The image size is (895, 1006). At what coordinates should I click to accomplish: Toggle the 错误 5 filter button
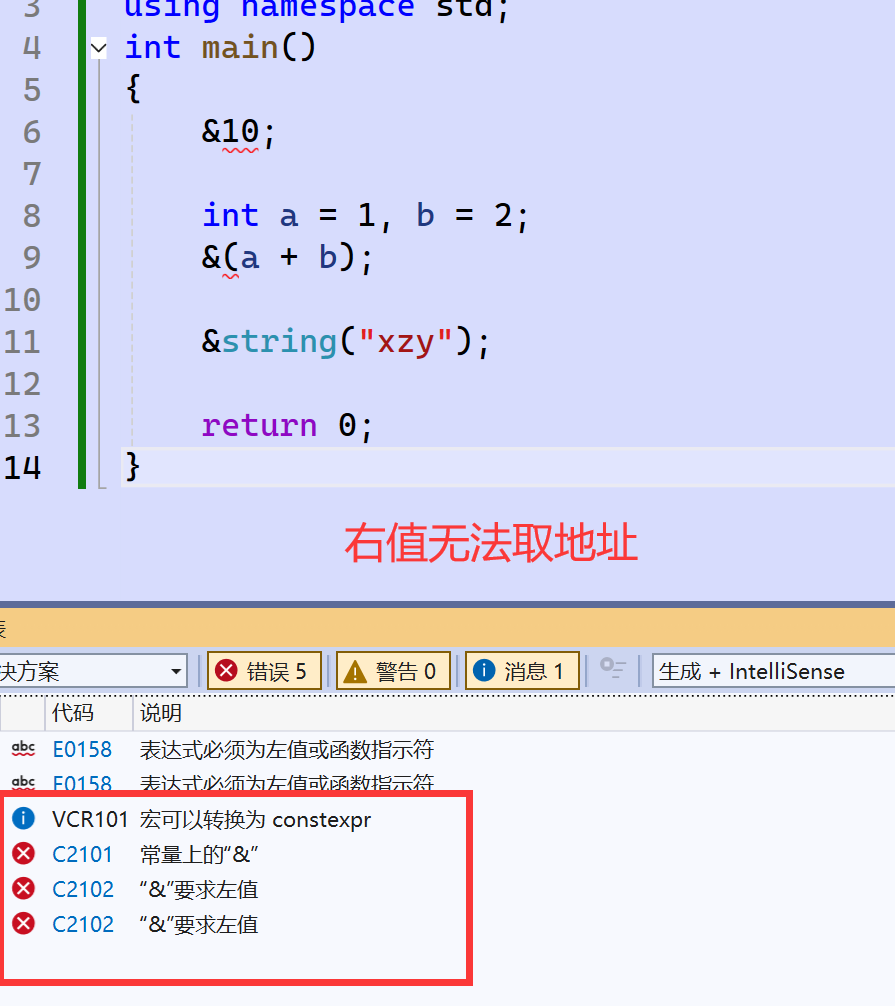pos(262,670)
